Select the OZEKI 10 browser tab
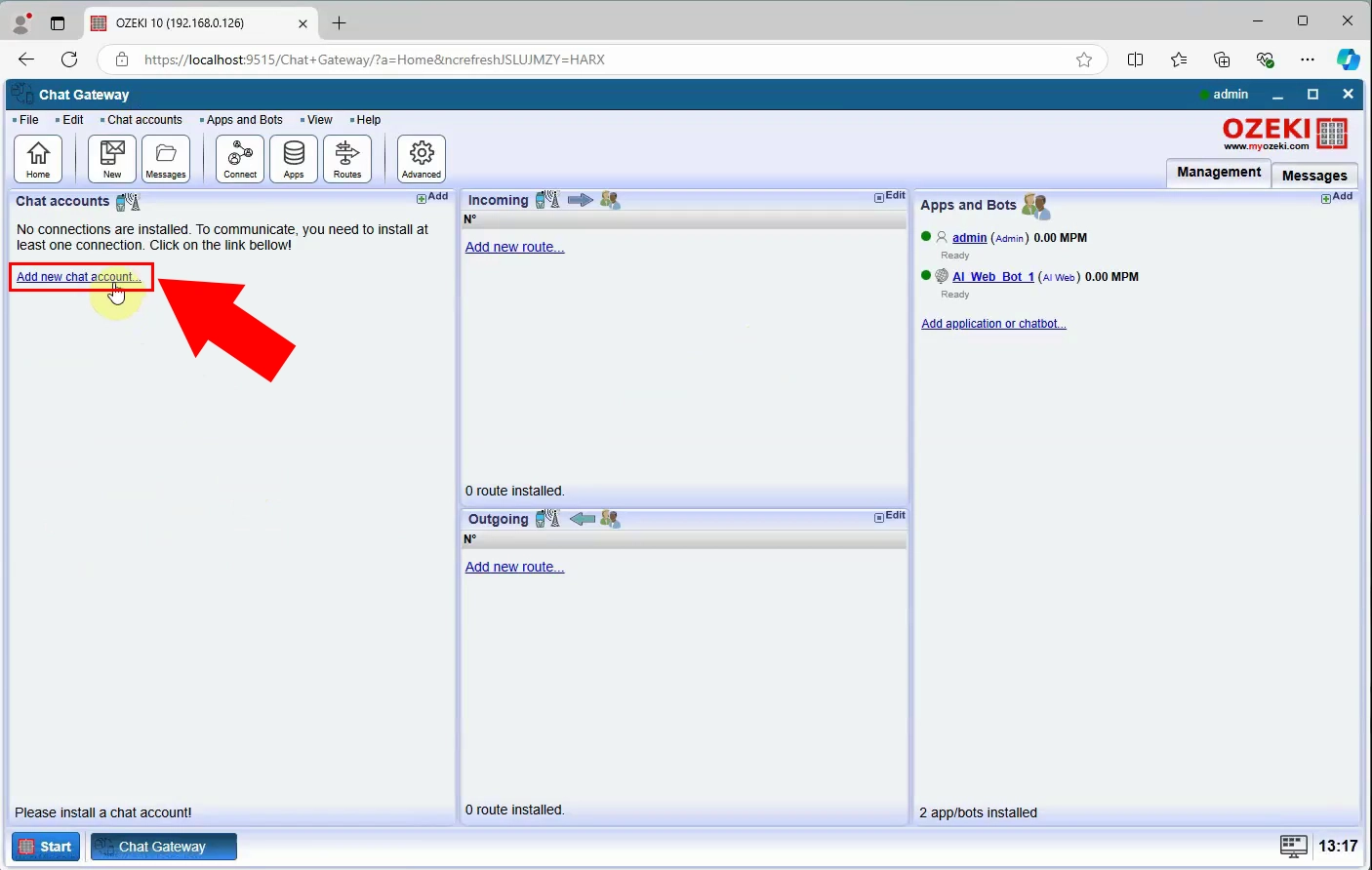The image size is (1372, 870). click(x=200, y=22)
